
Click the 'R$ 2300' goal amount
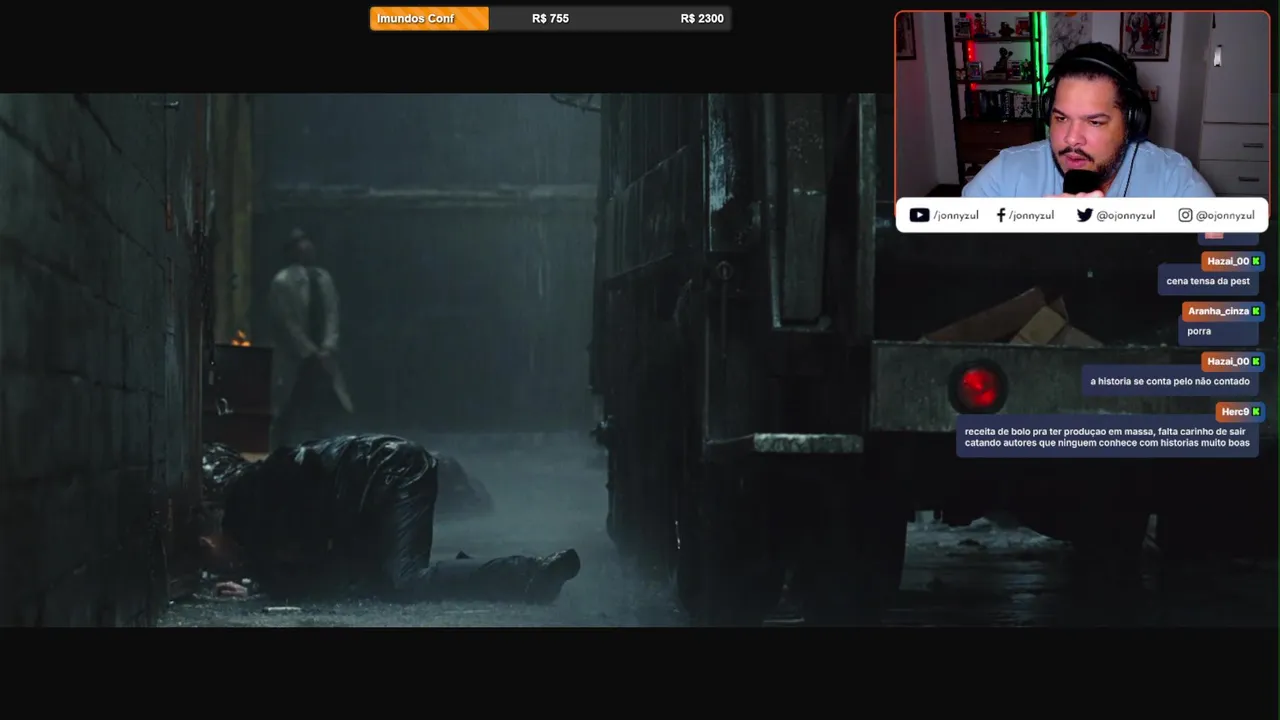tap(702, 18)
